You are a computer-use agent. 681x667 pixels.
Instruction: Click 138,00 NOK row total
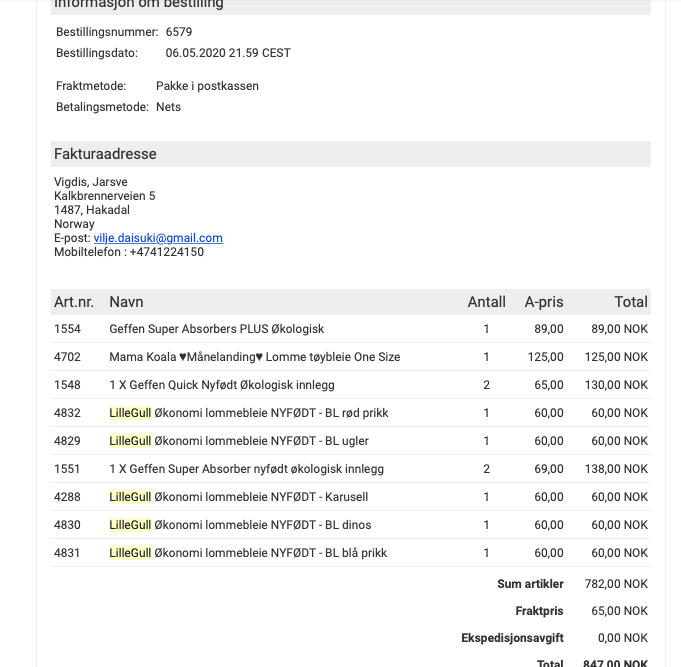616,469
